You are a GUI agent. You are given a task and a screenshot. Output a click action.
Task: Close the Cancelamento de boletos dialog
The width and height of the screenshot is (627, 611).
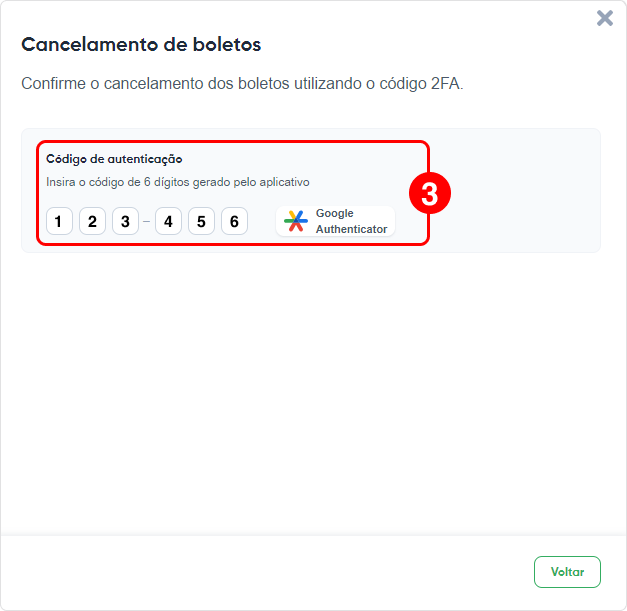point(605,18)
